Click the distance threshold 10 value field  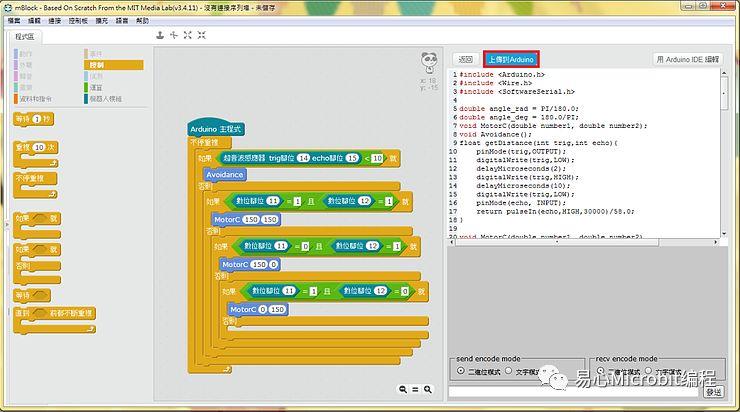[x=377, y=158]
